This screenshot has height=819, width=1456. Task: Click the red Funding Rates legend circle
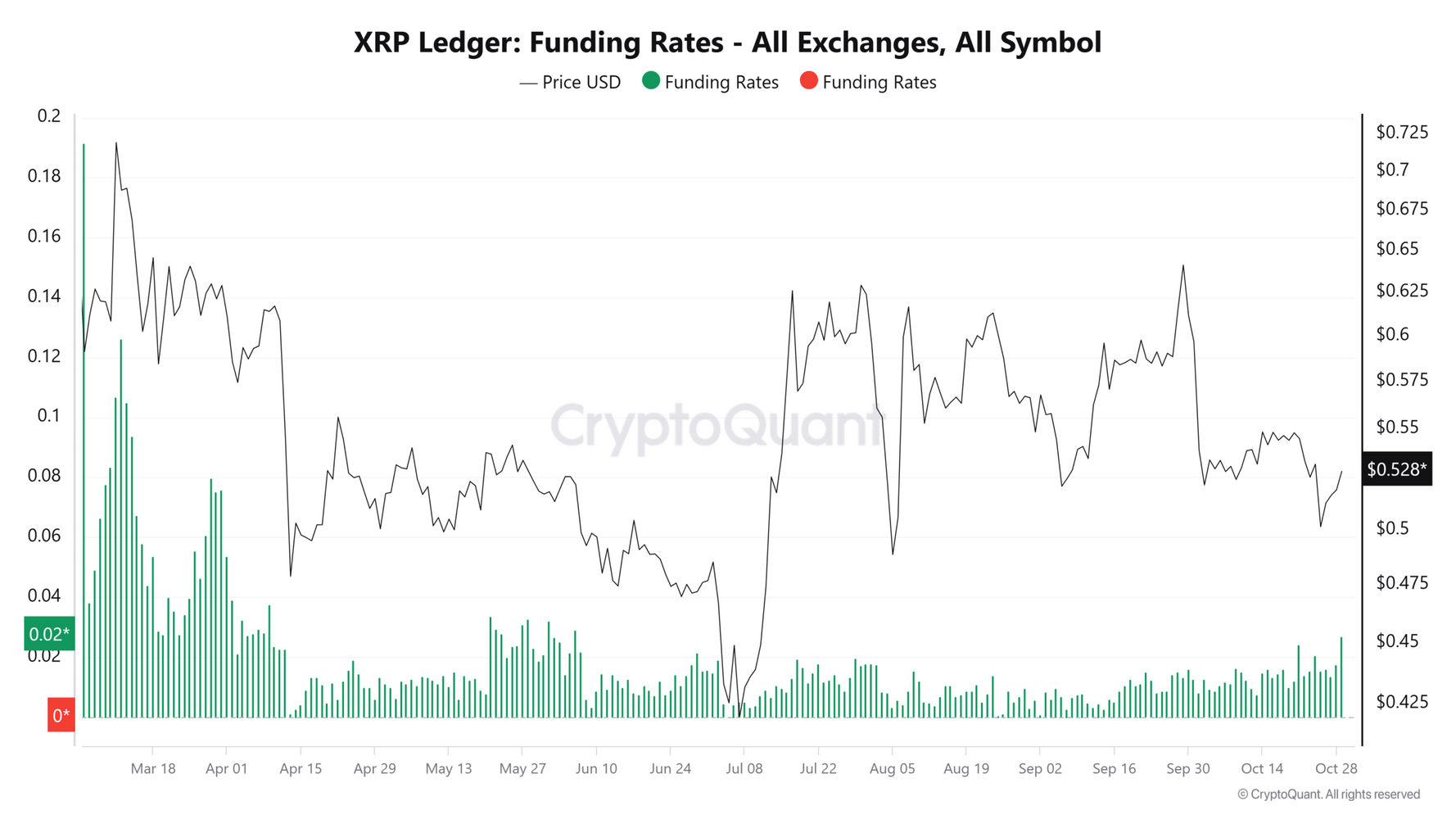tap(808, 81)
